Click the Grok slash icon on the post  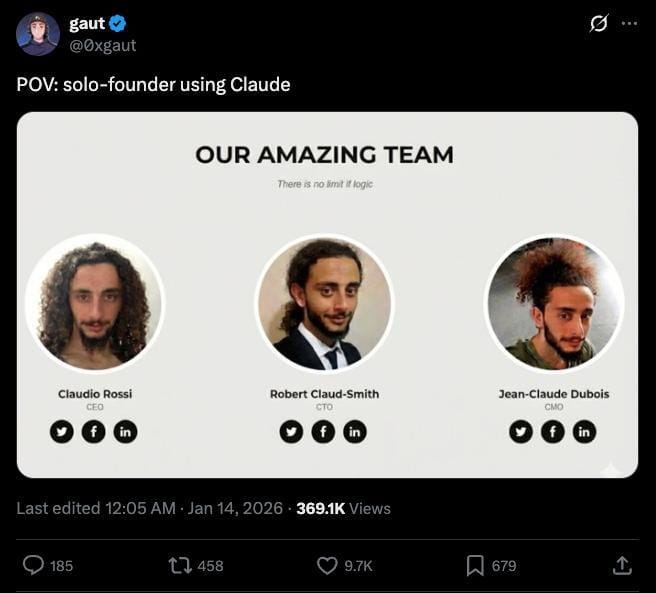point(599,23)
